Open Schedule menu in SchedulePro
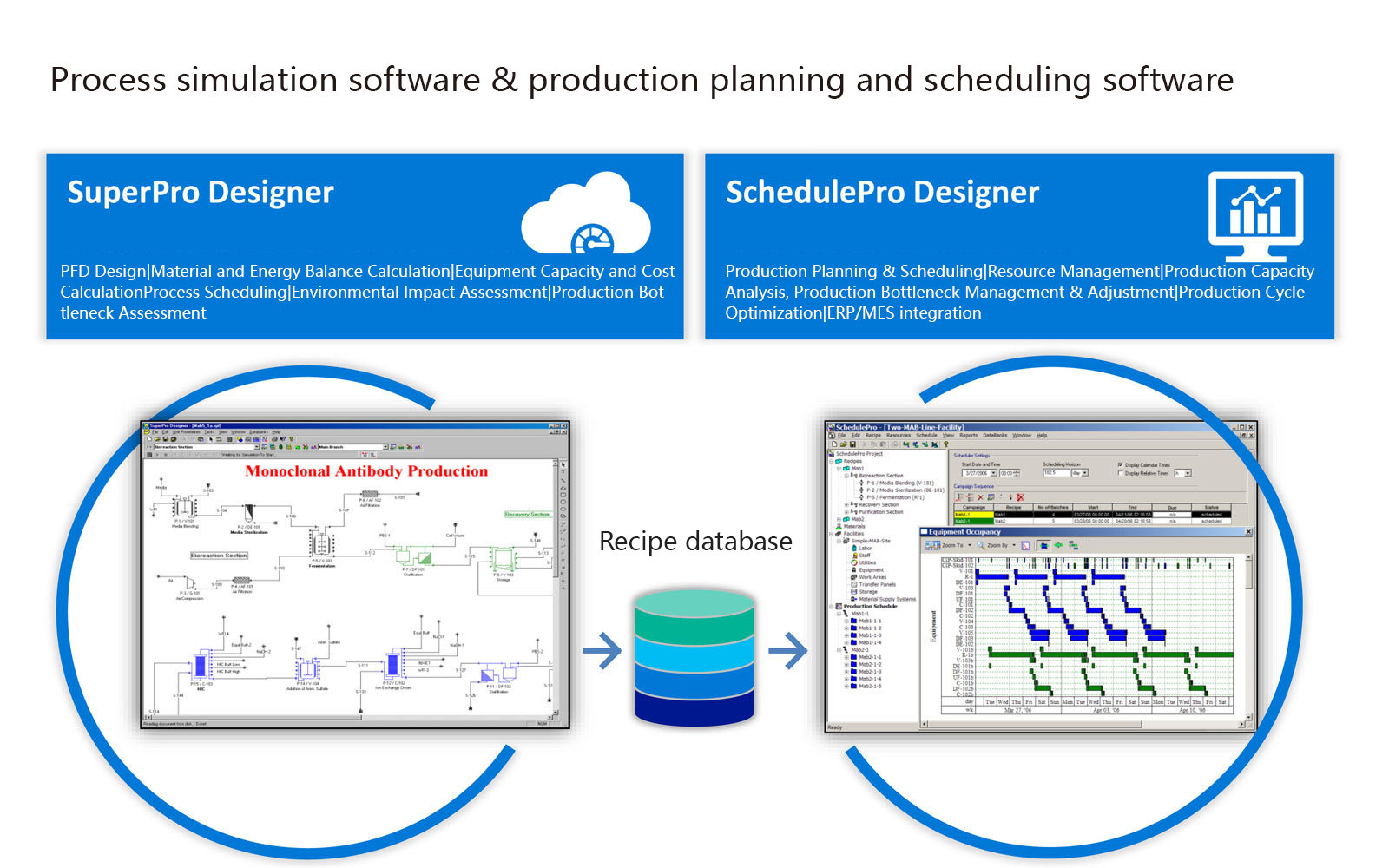Viewport: 1389px width, 868px height. click(926, 435)
